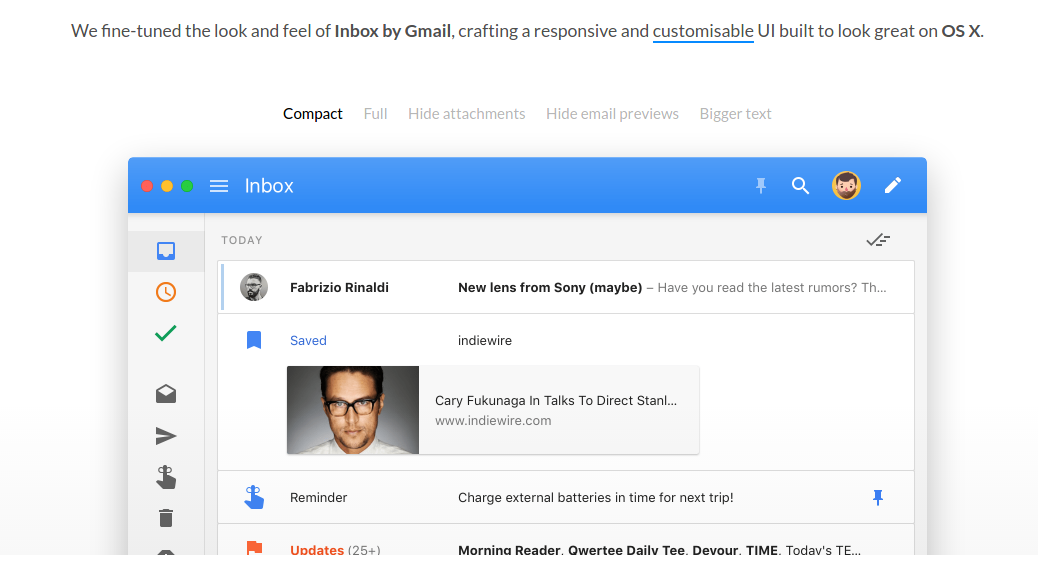This screenshot has height=563, width=1038.
Task: Click the pin toggle in the blue header
Action: (761, 185)
